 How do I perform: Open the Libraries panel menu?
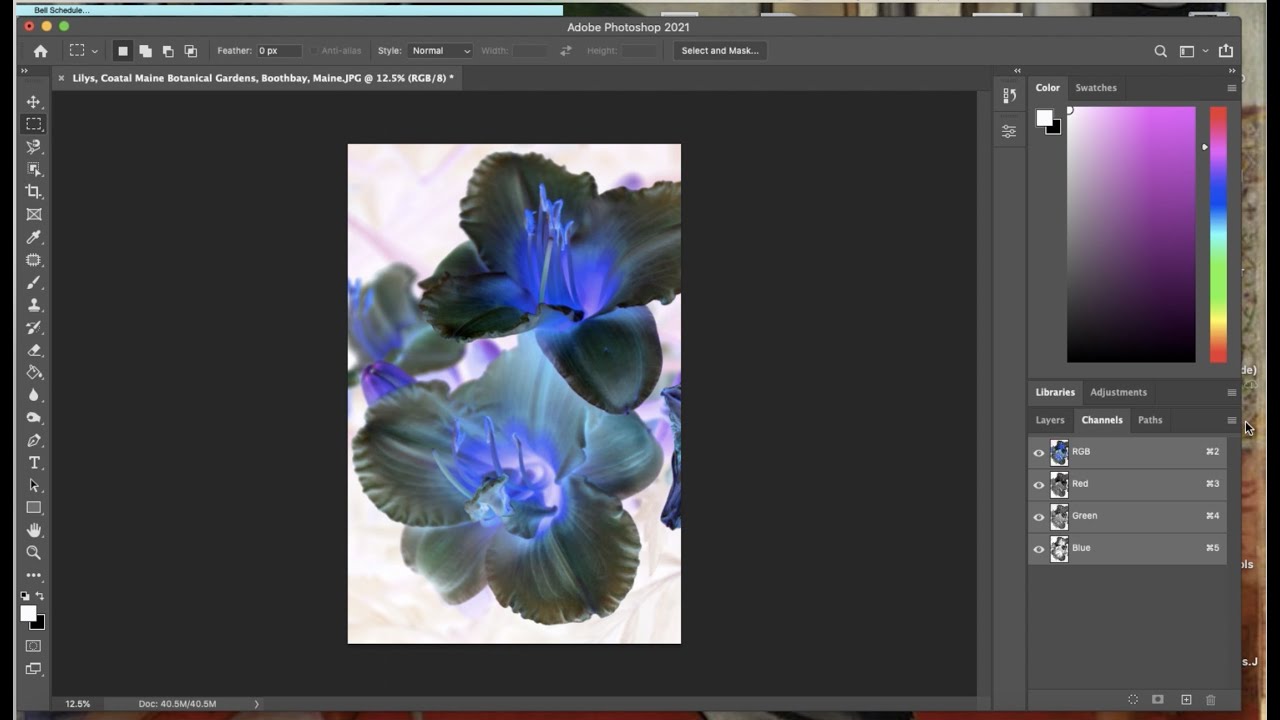coord(1231,392)
